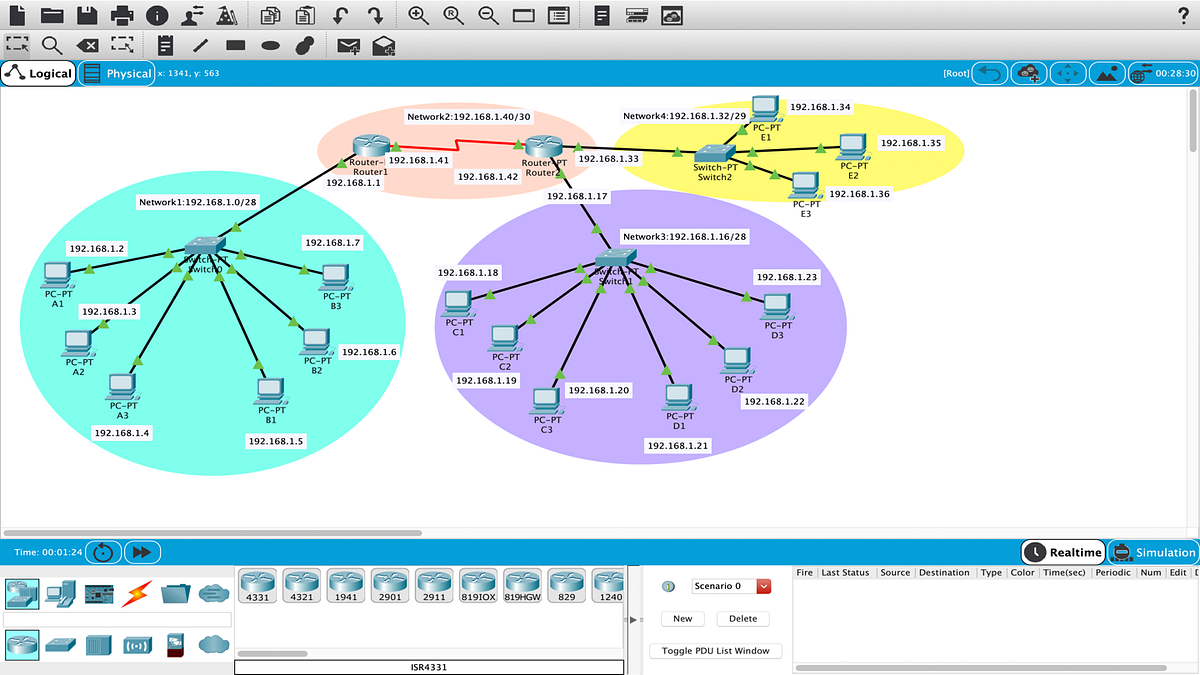Save the file using the Save icon

point(89,15)
